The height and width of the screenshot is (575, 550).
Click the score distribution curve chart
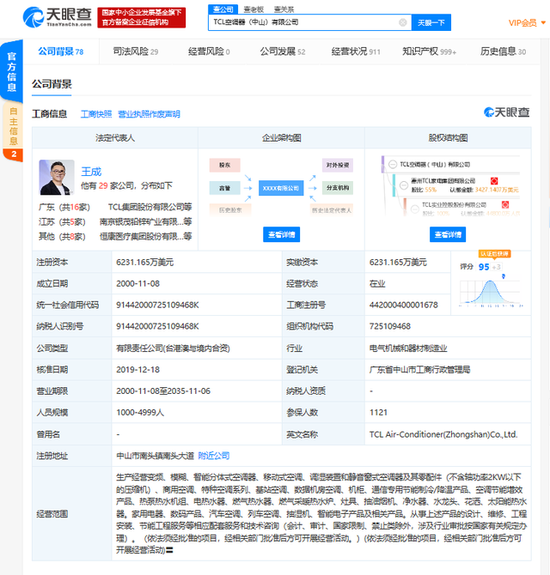click(490, 293)
